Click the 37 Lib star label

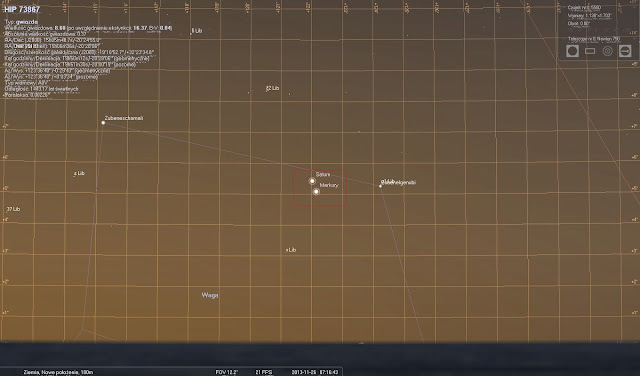click(13, 209)
